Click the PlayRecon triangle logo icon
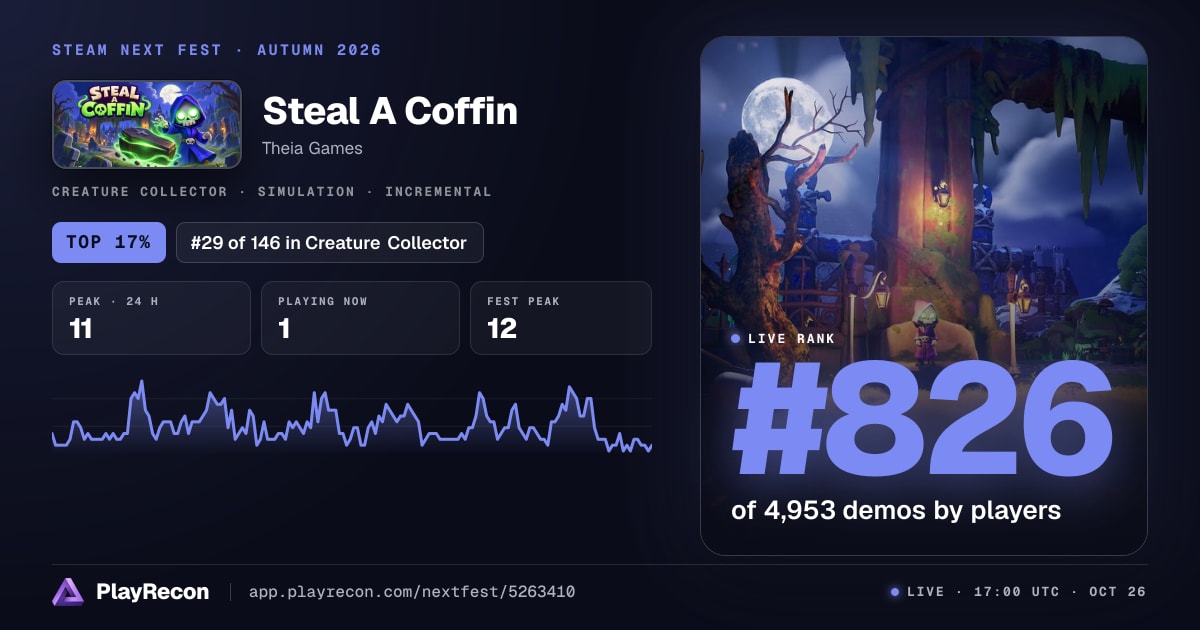 point(67,592)
